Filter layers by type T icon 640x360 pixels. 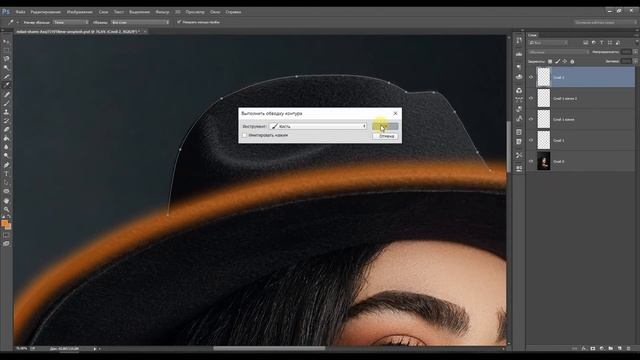pos(602,42)
